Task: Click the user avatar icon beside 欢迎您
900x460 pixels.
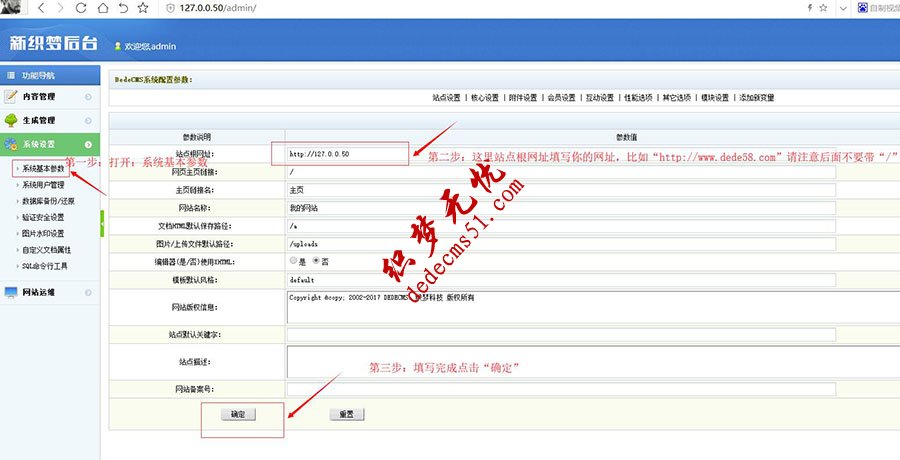Action: click(118, 46)
